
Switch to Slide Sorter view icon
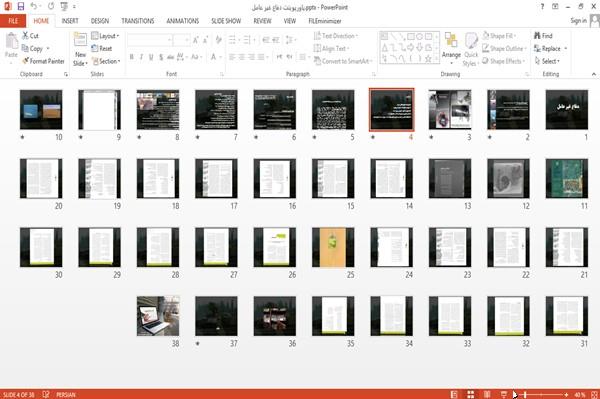471,394
